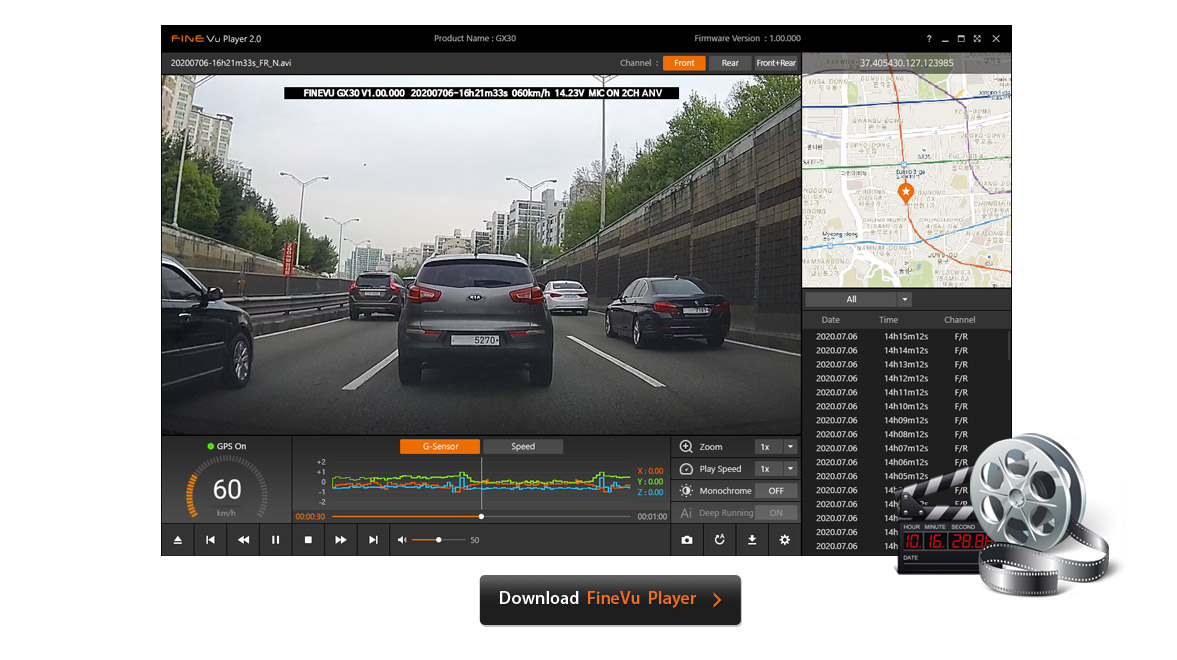Screen dimensions: 1177x660
Task: Mute the audio with the speaker icon
Action: point(402,540)
